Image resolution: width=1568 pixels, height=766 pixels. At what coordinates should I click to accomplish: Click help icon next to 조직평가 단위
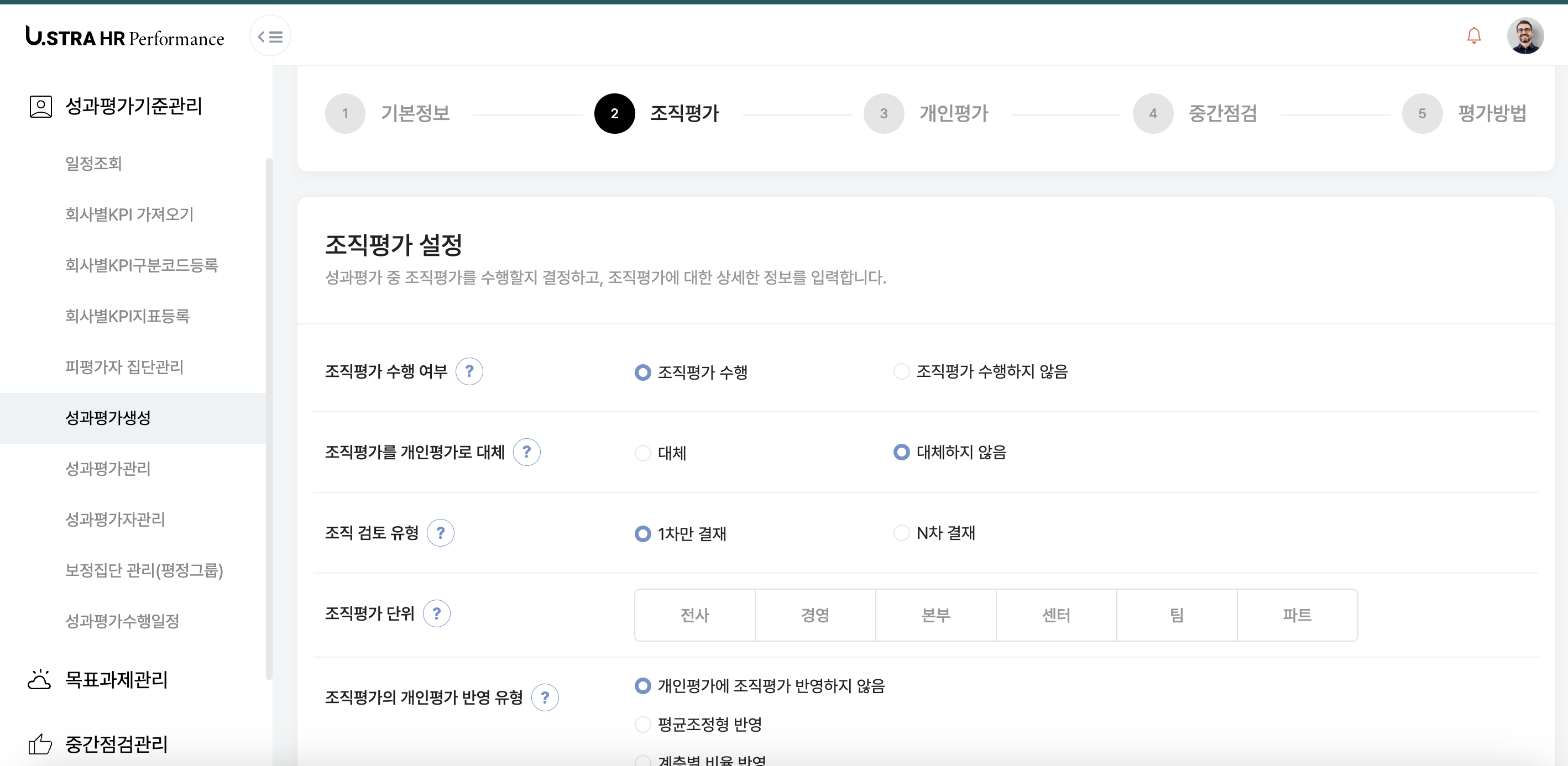[436, 613]
